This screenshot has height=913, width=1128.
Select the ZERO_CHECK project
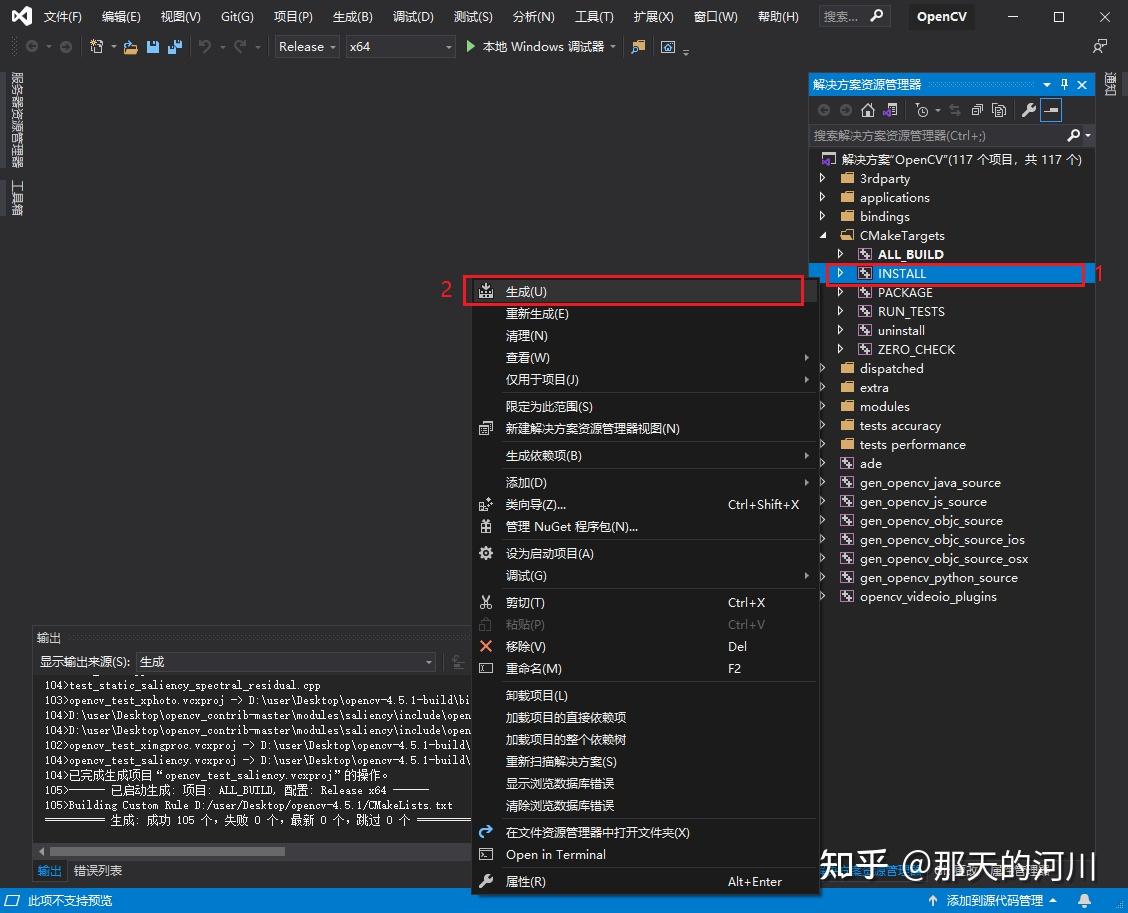[916, 349]
